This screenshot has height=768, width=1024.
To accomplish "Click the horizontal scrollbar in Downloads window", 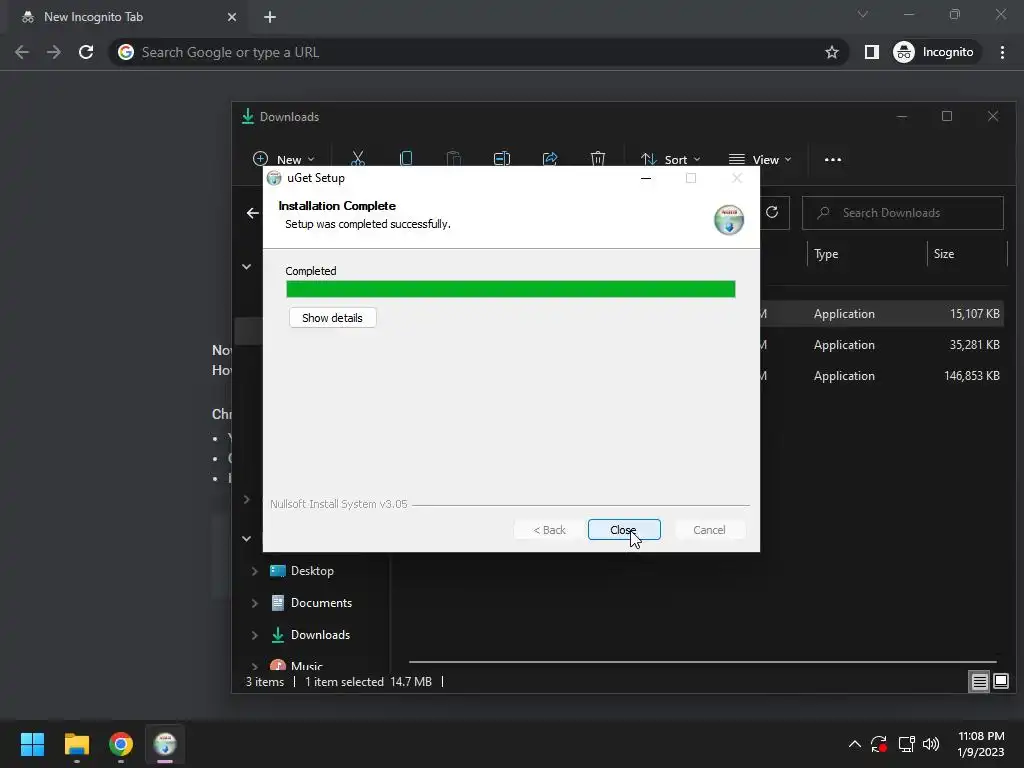I will pos(703,662).
